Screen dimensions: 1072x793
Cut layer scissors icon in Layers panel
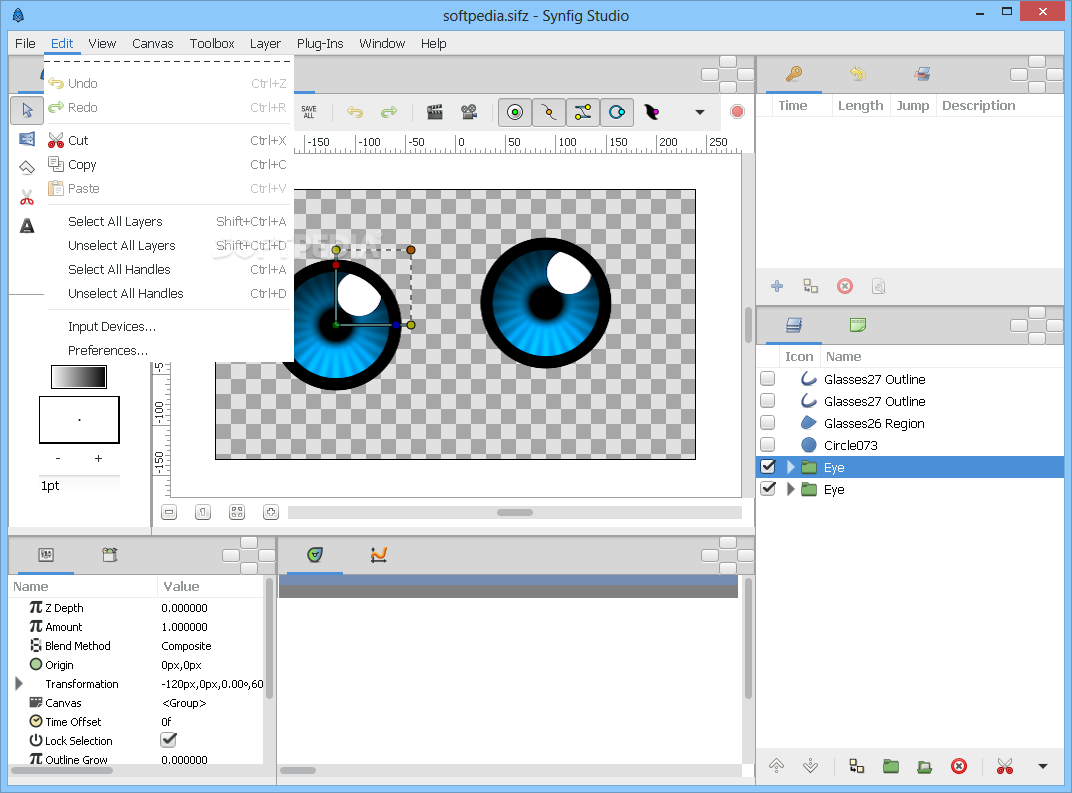[x=1005, y=766]
